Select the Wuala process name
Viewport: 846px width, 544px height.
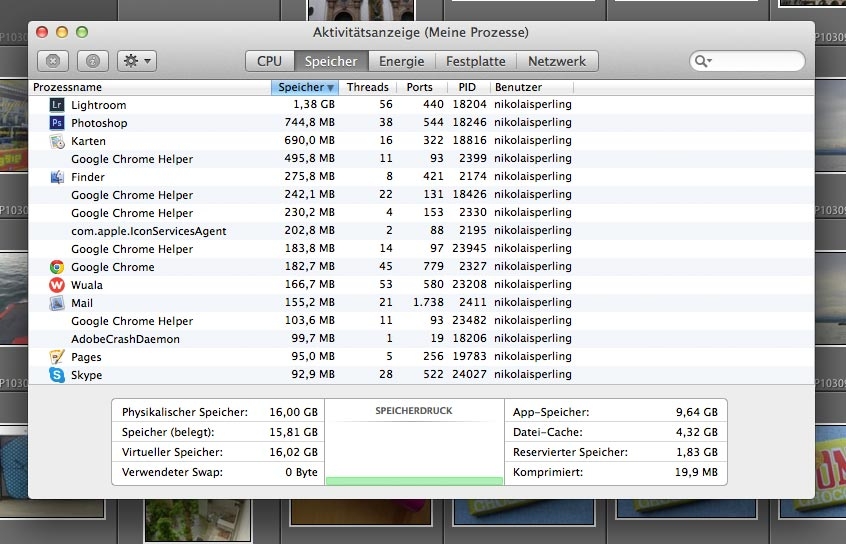tap(87, 285)
